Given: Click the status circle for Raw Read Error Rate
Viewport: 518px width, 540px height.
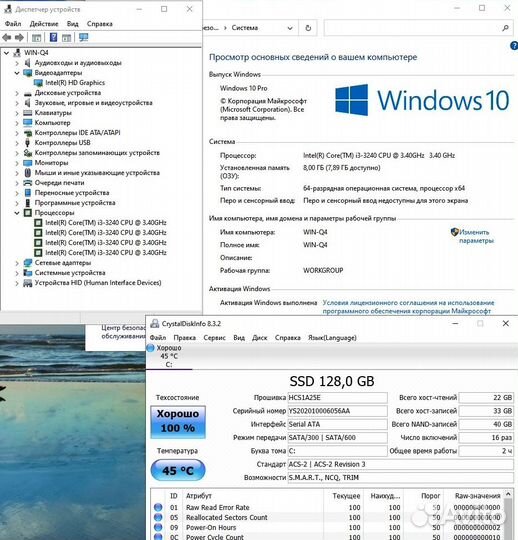Looking at the screenshot, I should pyautogui.click(x=158, y=507).
